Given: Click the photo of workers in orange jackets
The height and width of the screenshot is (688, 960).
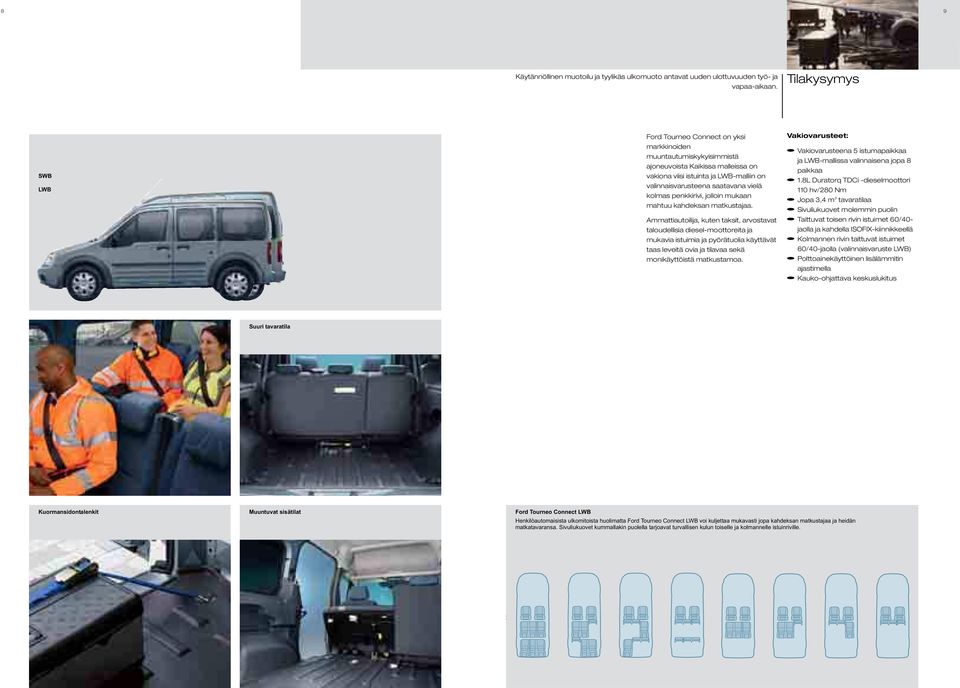Looking at the screenshot, I should 130,407.
